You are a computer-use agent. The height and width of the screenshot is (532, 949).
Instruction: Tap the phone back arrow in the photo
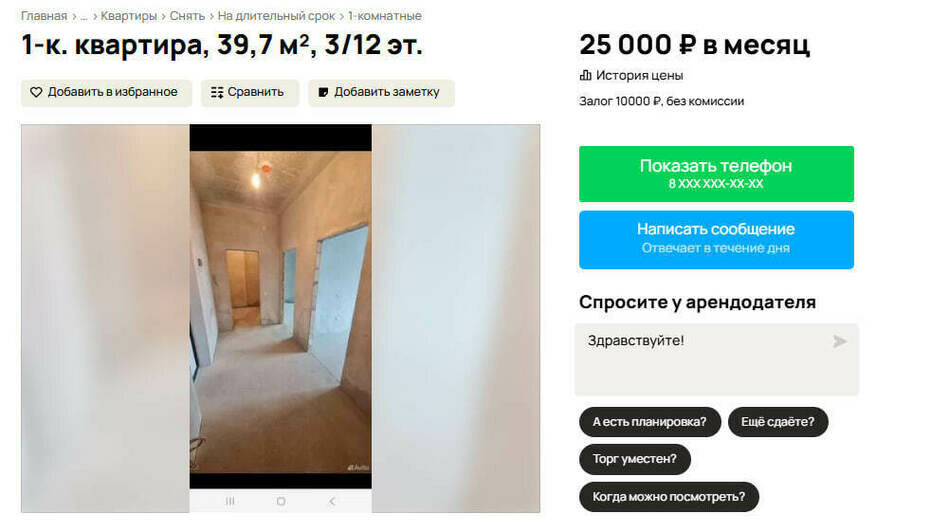332,501
